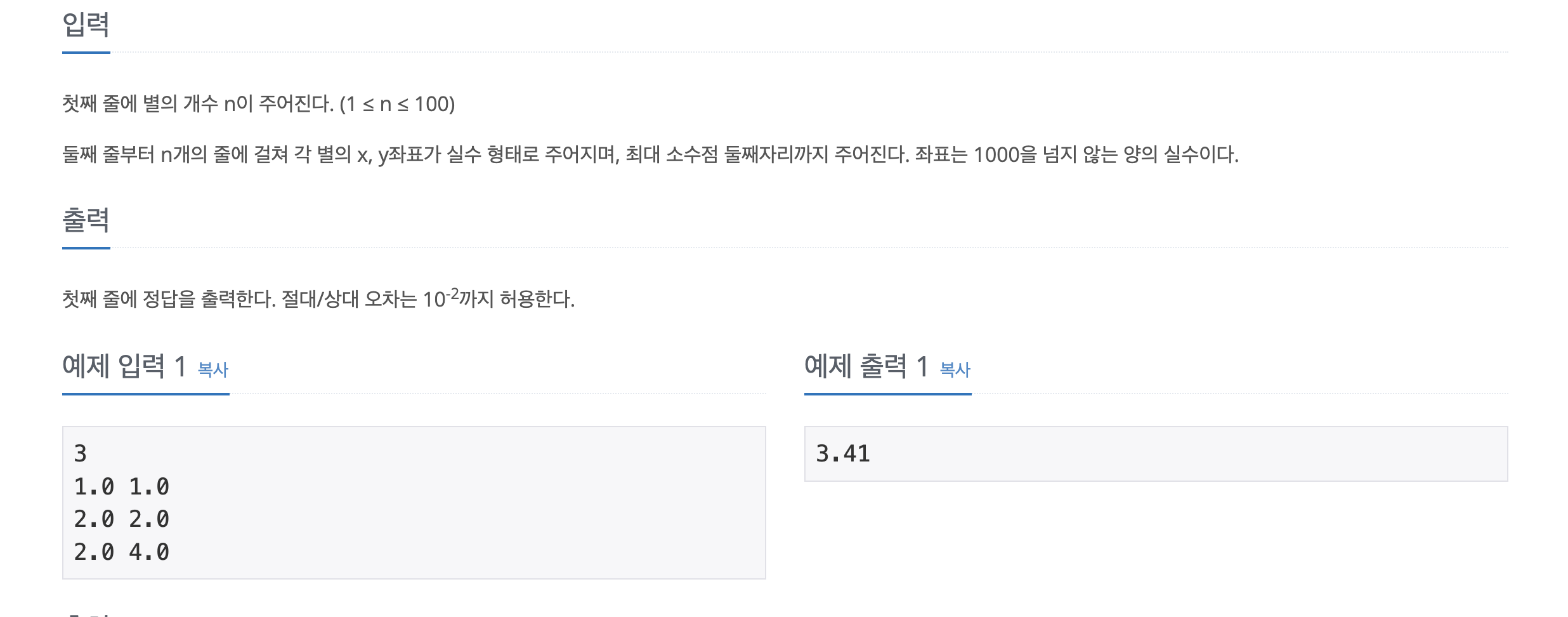Click the 10⁻² superscript tolerance text

click(x=440, y=298)
